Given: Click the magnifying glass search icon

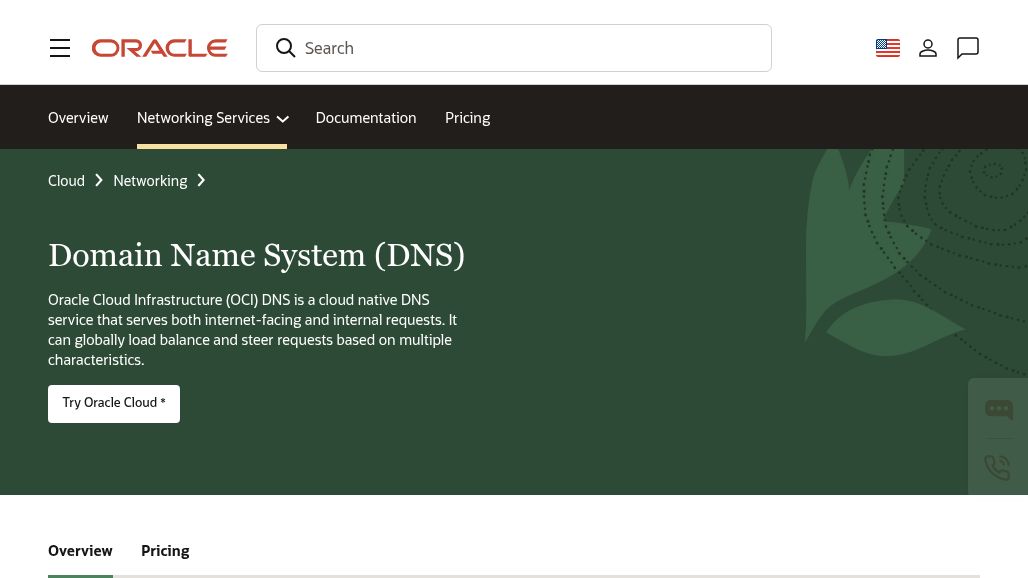Looking at the screenshot, I should 285,48.
